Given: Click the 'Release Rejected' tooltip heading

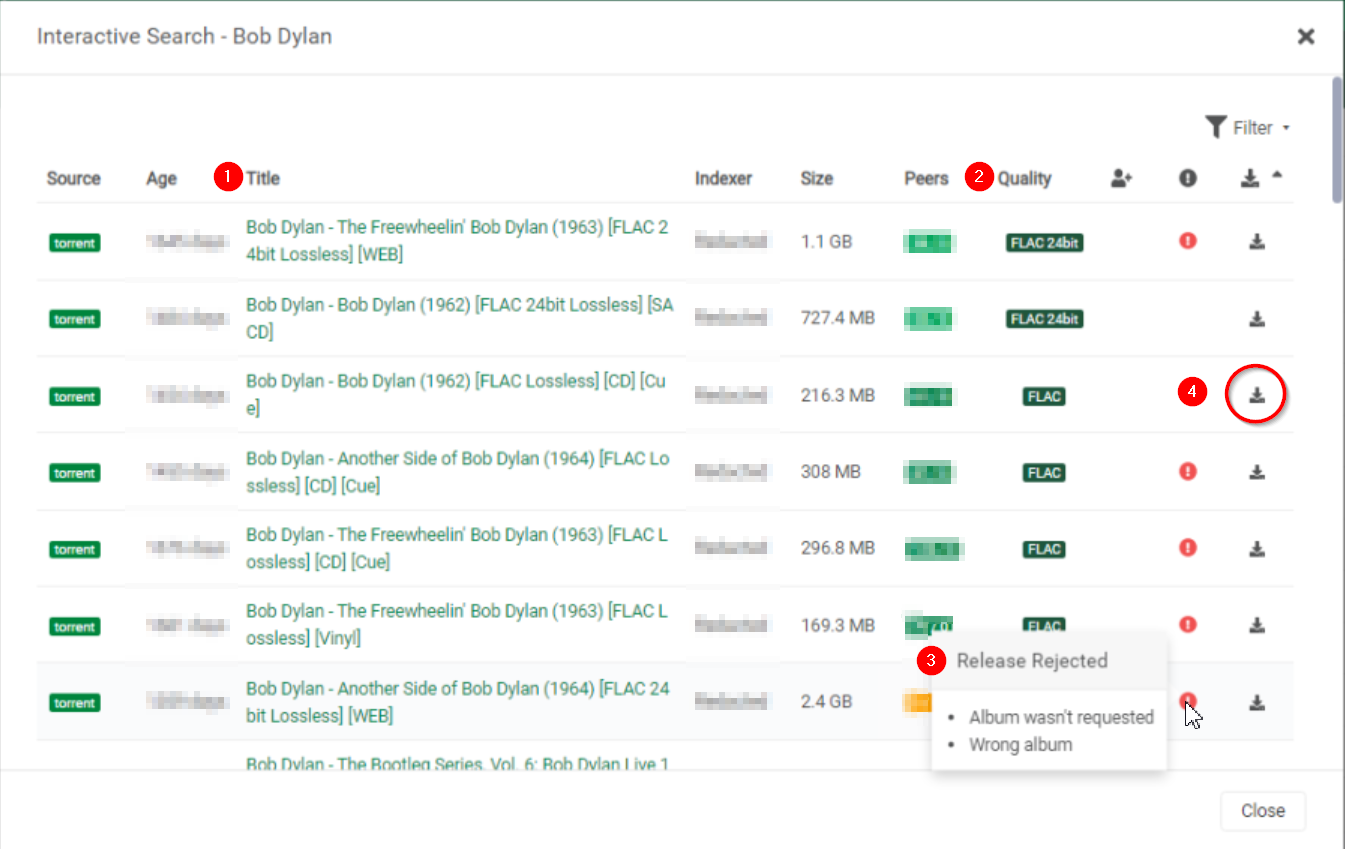Looking at the screenshot, I should click(x=1032, y=661).
